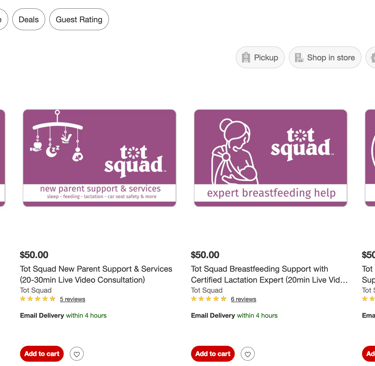Viewport: 375px width, 366px height.
Task: Open the Guest Rating filter chip
Action: 79,20
